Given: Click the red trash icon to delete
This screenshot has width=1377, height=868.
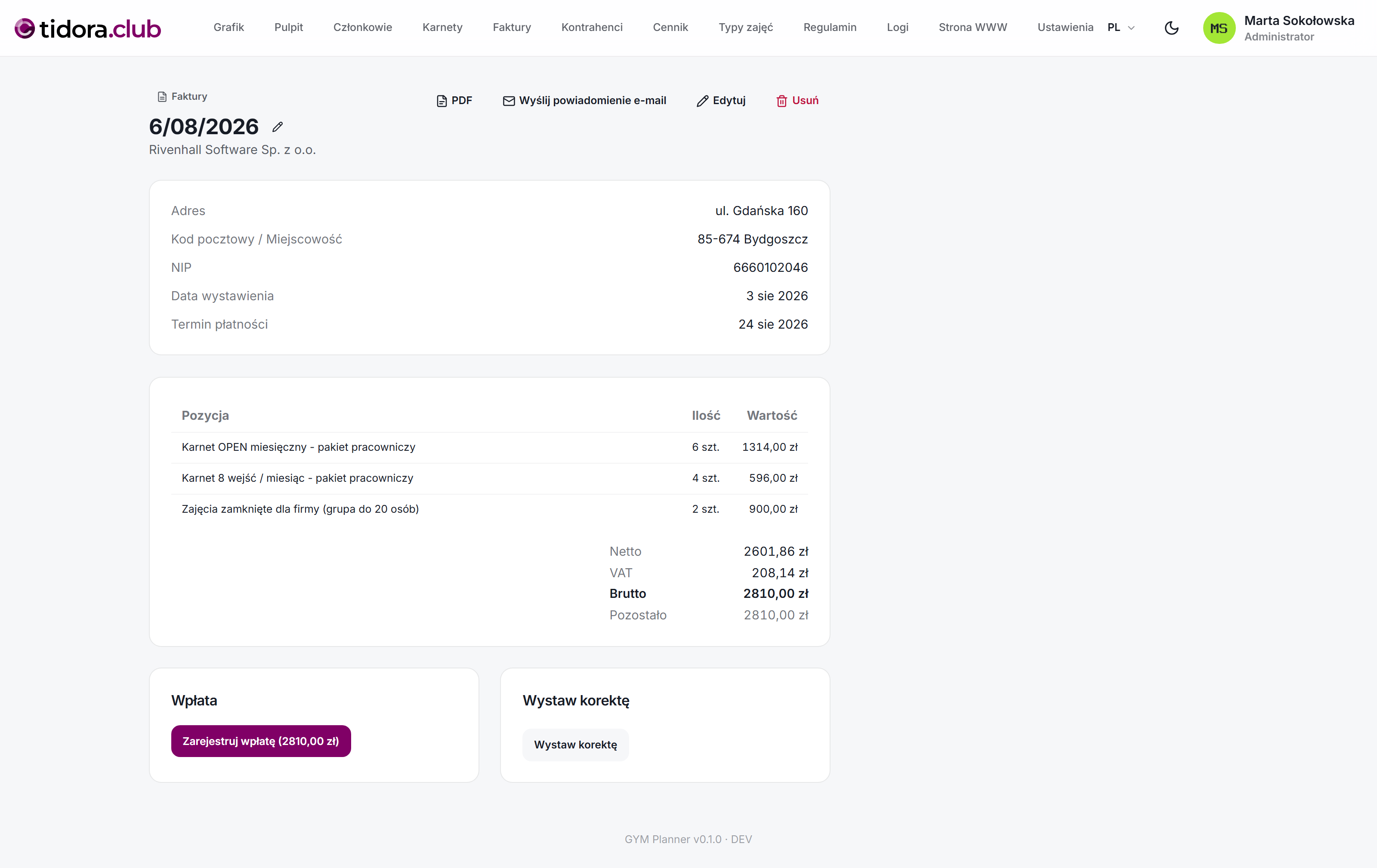Looking at the screenshot, I should (x=781, y=101).
